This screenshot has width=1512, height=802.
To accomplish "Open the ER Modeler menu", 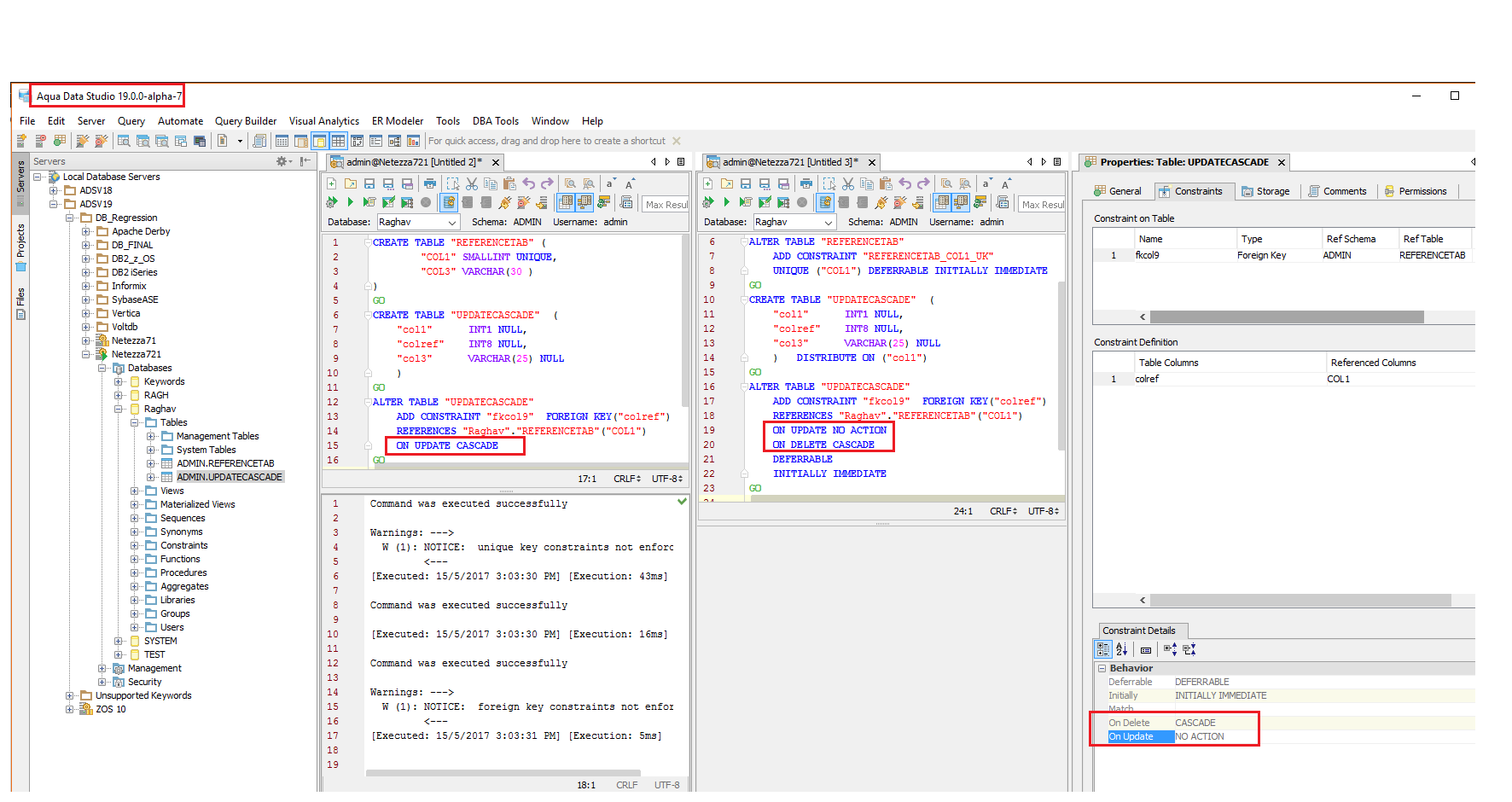I will (398, 121).
